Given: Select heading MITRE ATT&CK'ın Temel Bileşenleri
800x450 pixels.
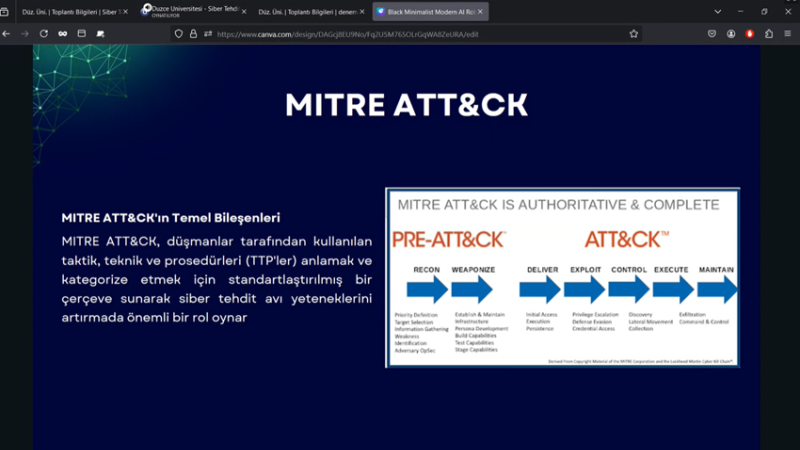Looking at the screenshot, I should click(171, 218).
